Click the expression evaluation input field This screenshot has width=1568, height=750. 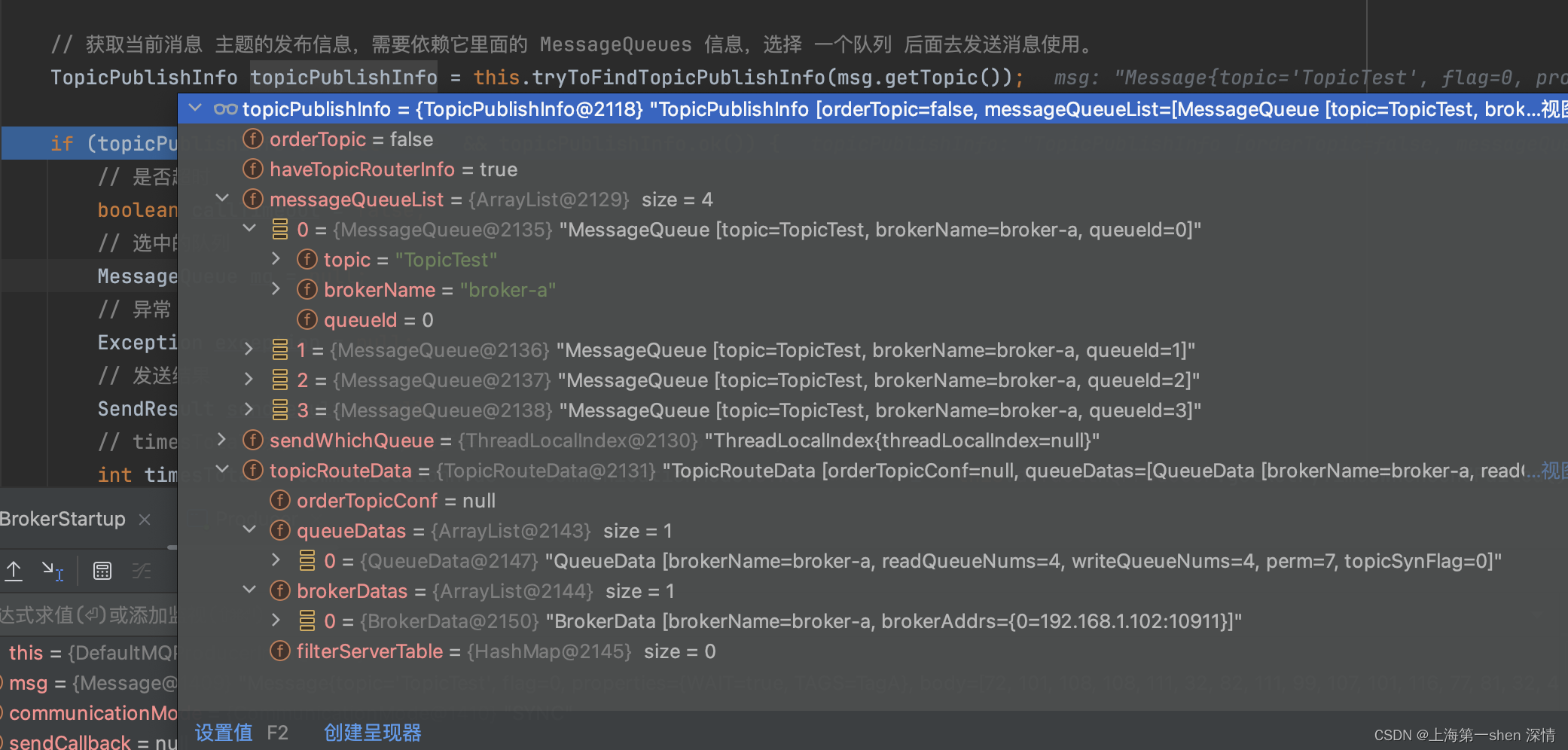point(89,615)
